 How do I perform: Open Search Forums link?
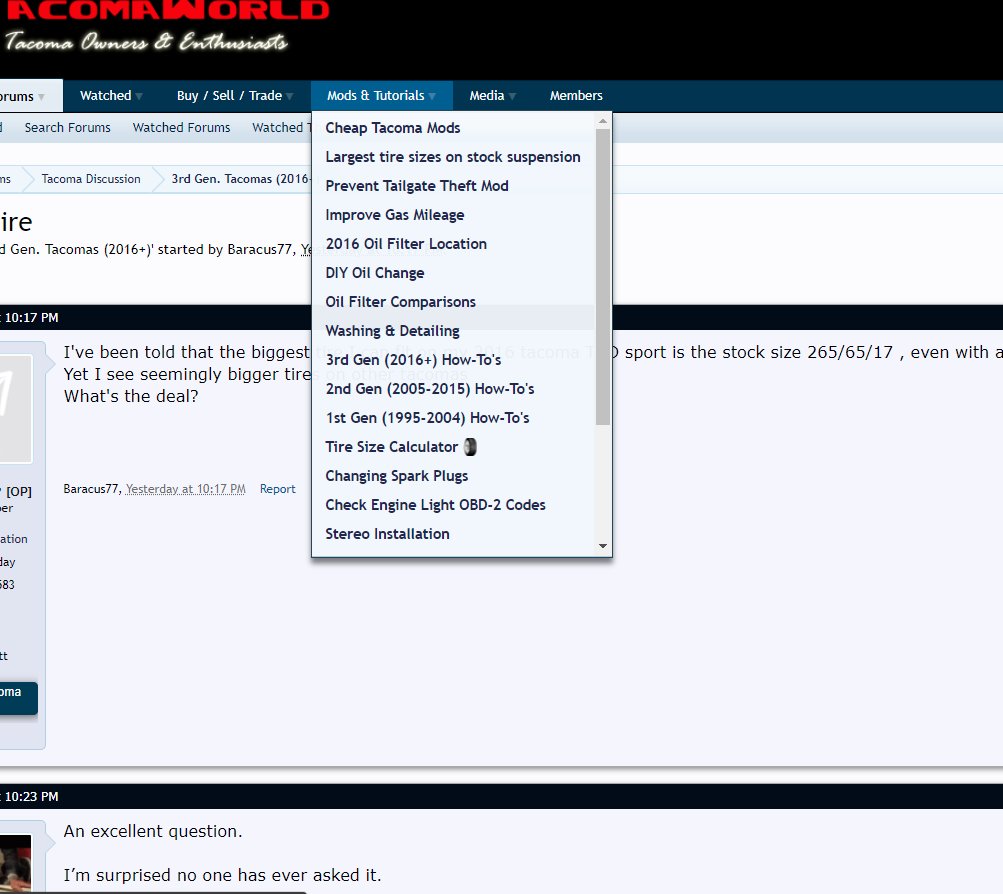(x=68, y=128)
